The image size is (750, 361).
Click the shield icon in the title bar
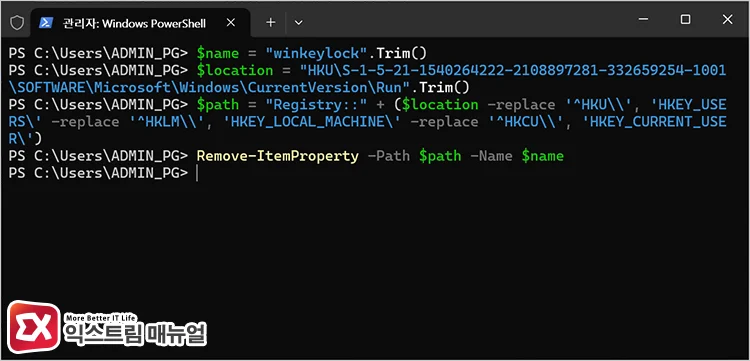[x=17, y=22]
